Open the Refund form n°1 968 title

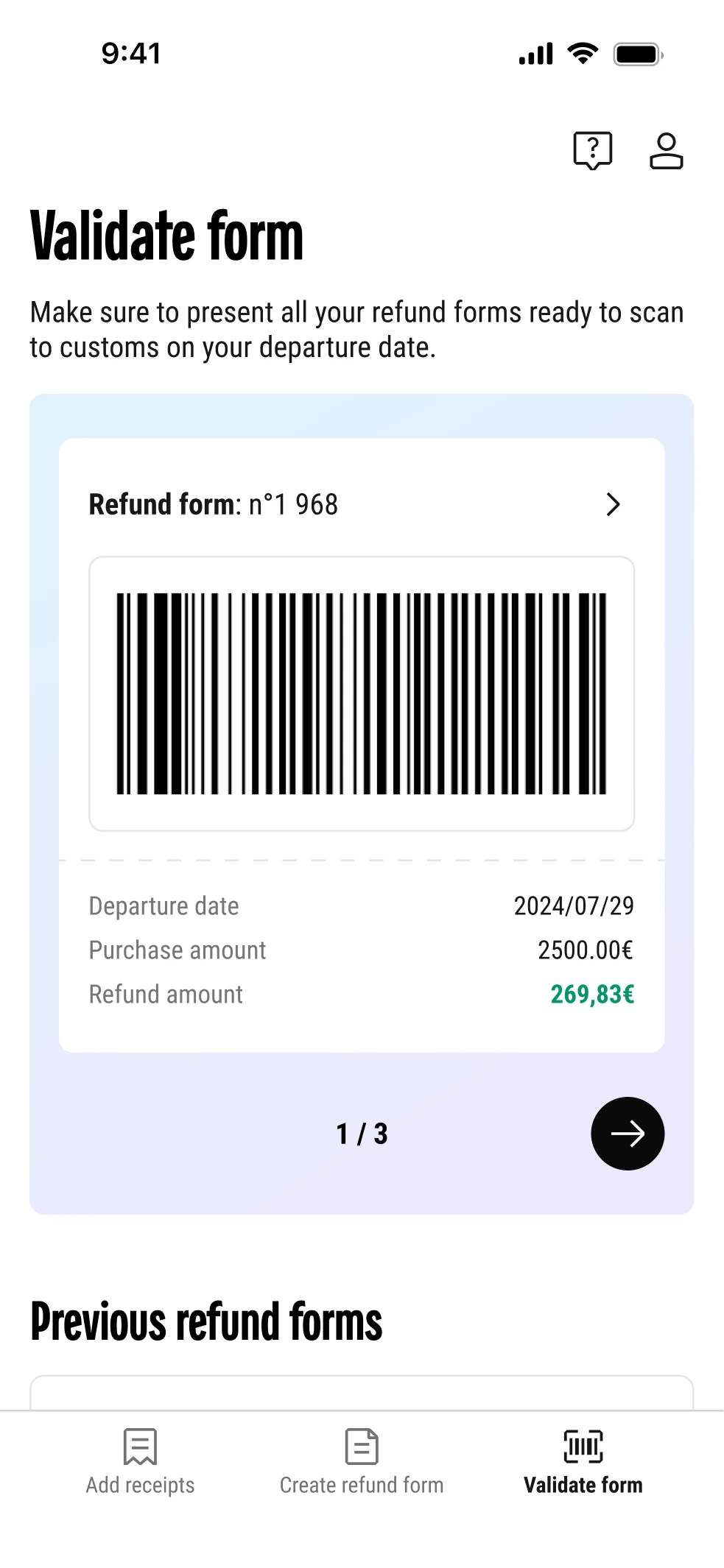pyautogui.click(x=213, y=504)
